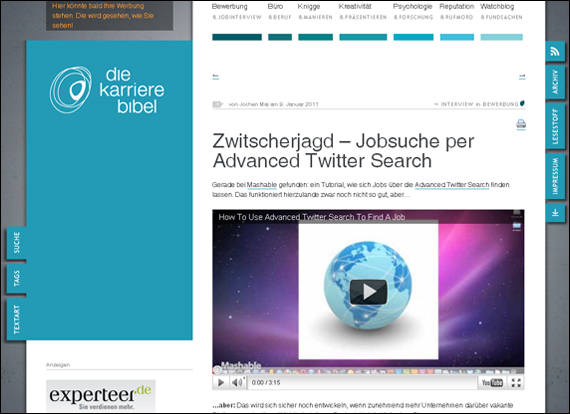The height and width of the screenshot is (414, 570).
Task: Click the color bar under Kreativität
Action: [363, 37]
